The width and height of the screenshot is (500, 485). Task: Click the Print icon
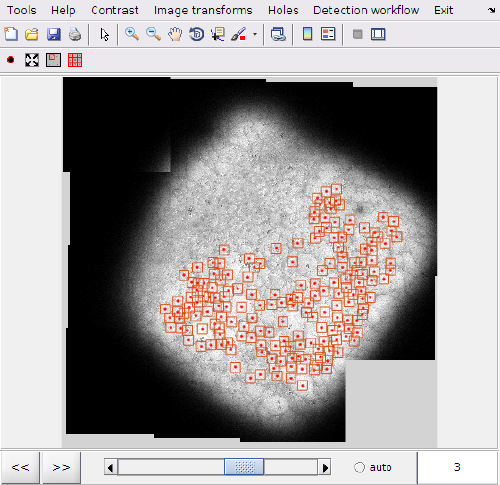[75, 34]
